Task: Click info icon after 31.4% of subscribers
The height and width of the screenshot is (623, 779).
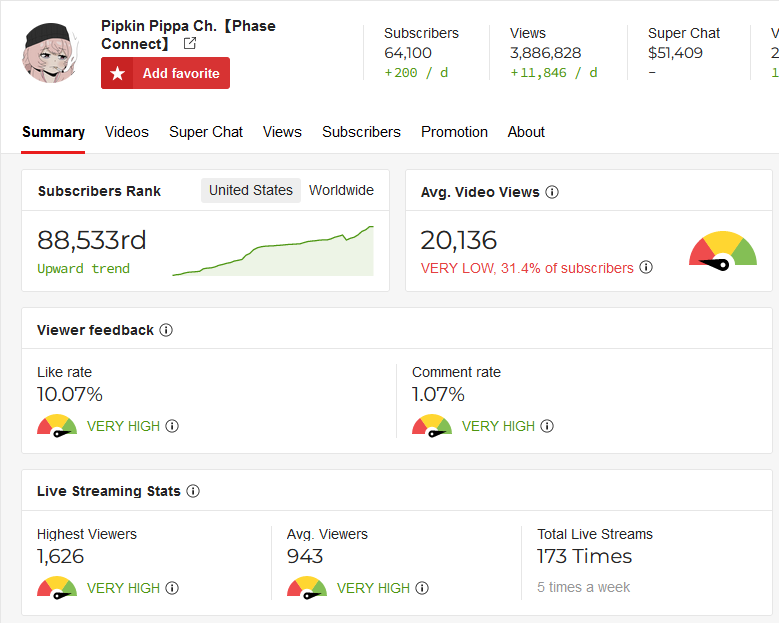Action: (x=646, y=267)
